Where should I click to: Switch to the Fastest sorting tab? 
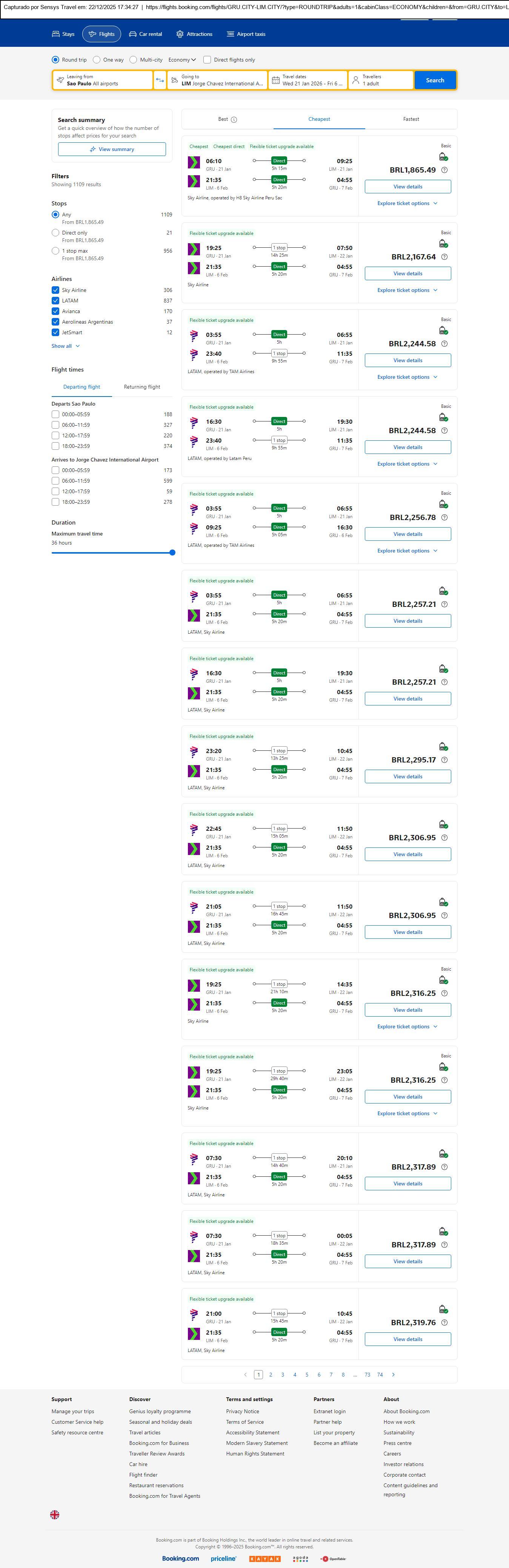tap(411, 119)
